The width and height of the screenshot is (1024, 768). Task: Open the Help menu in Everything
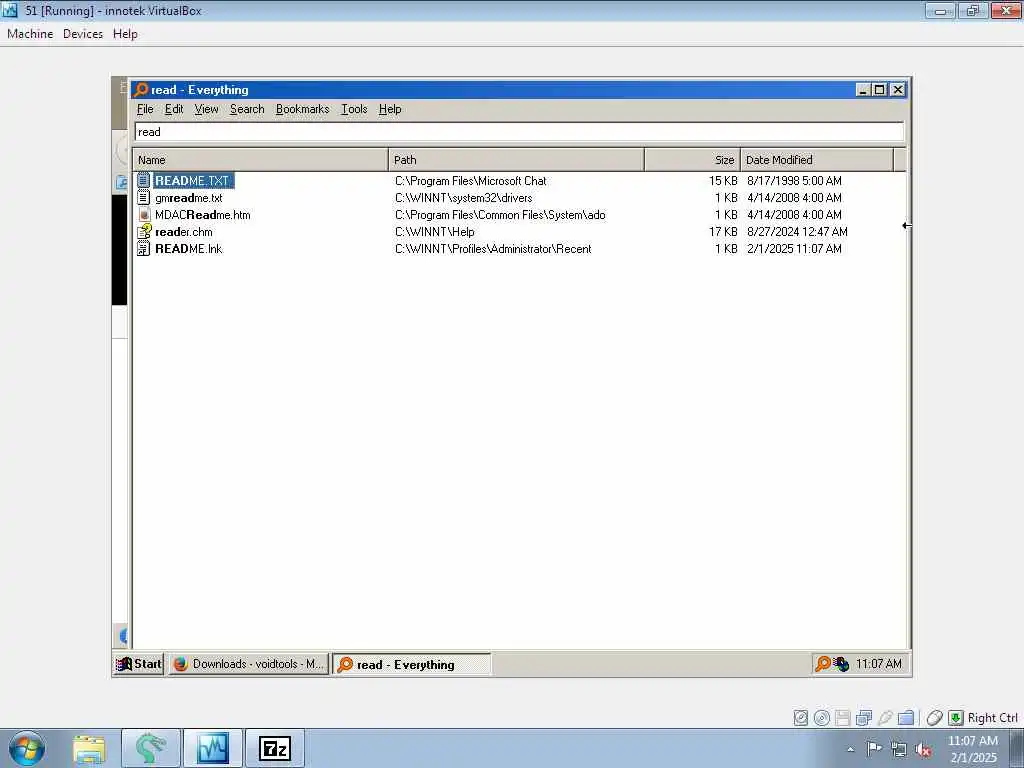click(390, 109)
